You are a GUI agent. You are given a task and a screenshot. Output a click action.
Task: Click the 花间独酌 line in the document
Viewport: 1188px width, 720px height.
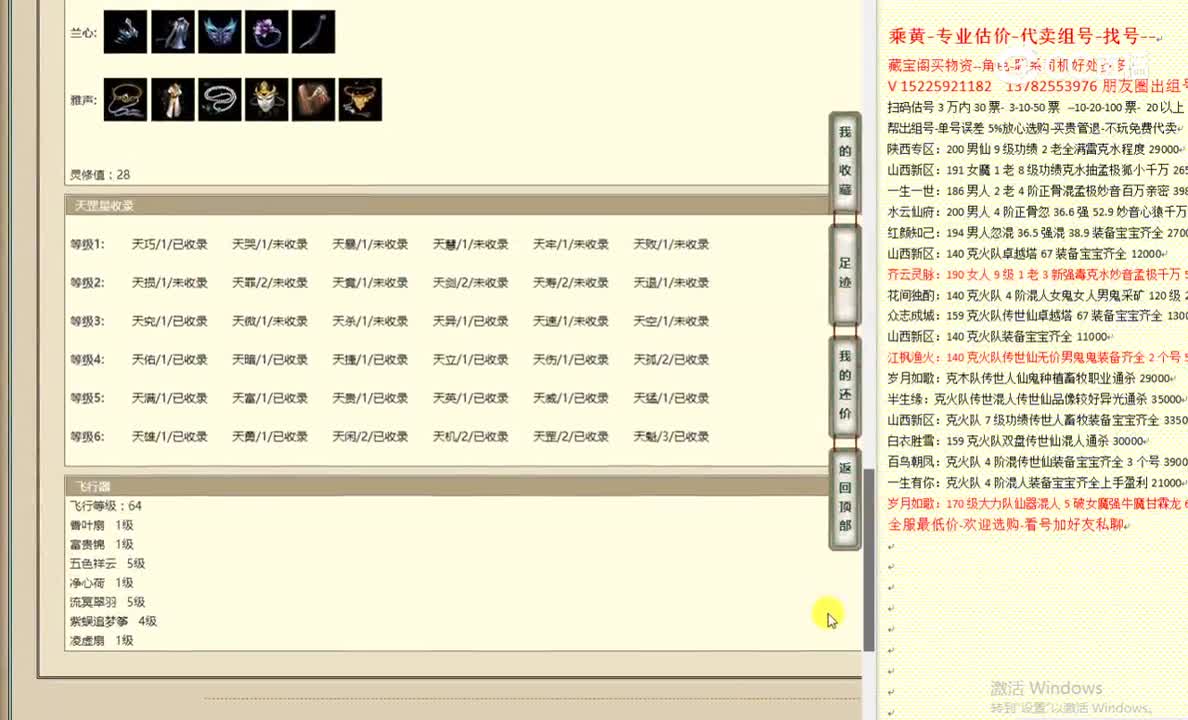tap(1037, 295)
